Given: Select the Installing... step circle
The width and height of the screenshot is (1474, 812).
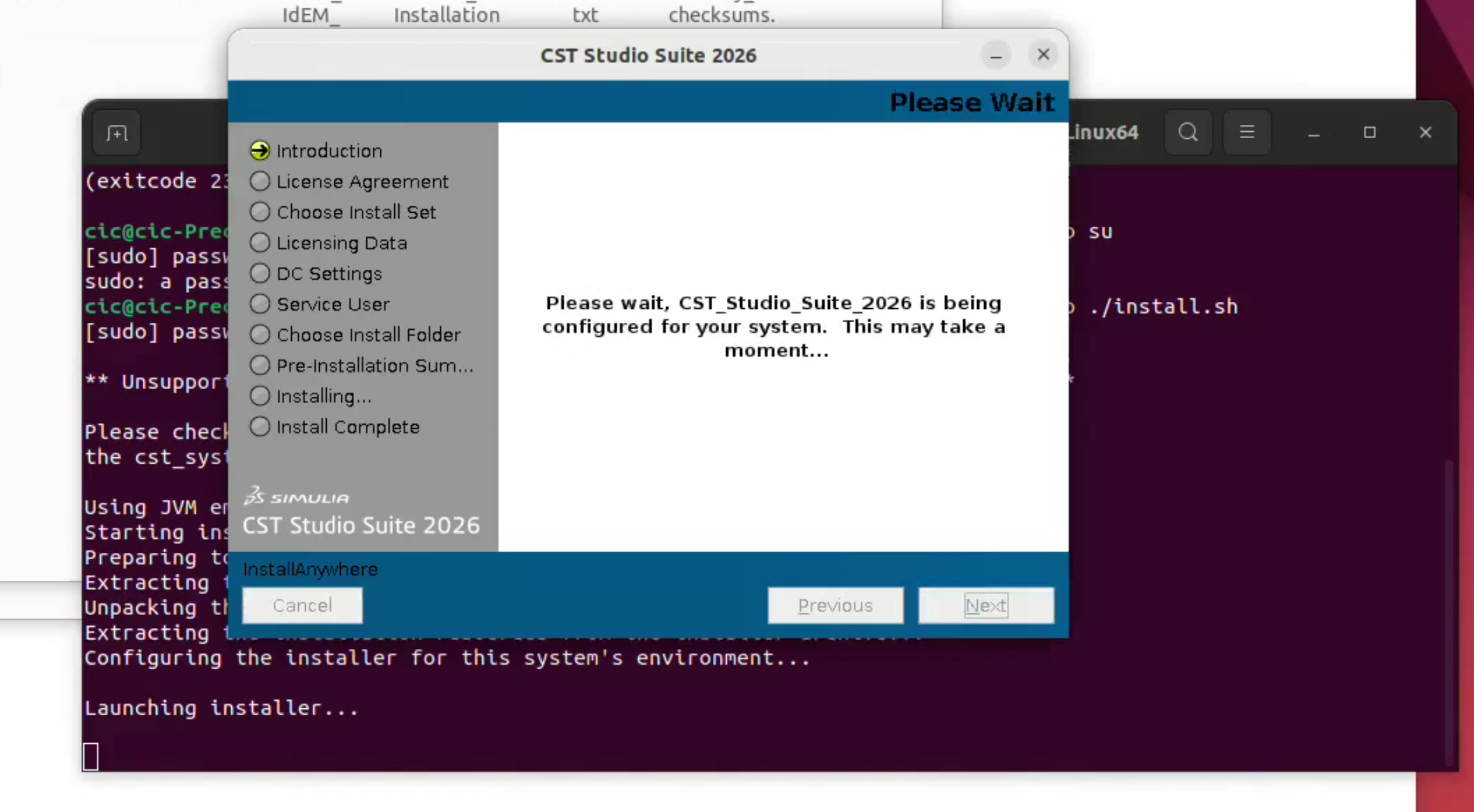Looking at the screenshot, I should pos(260,396).
